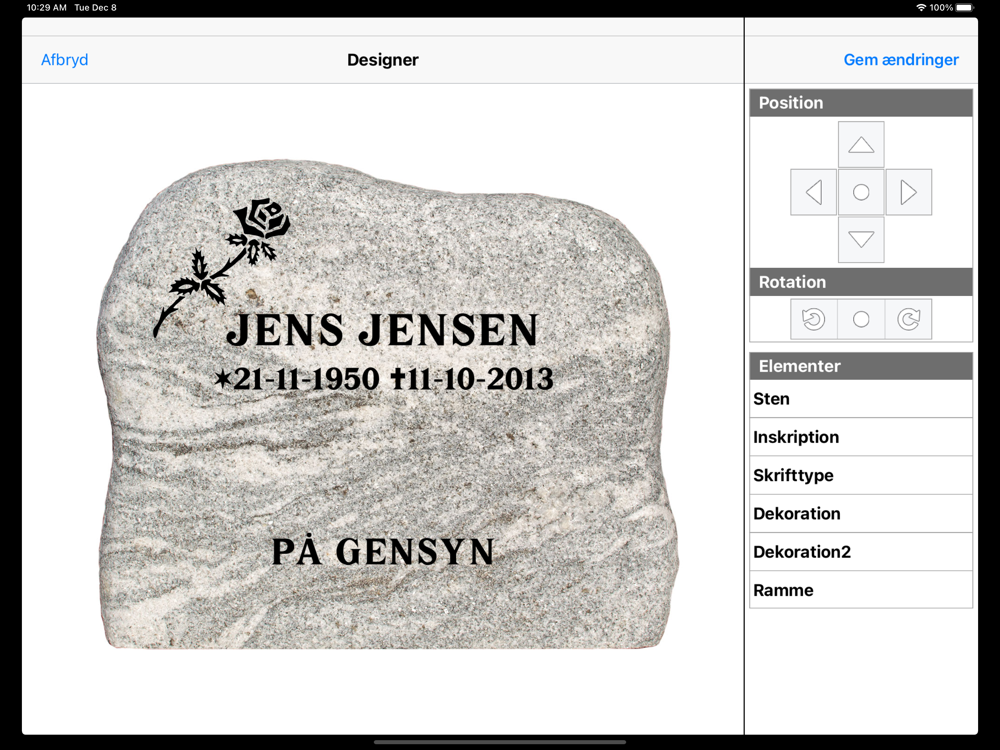Viewport: 1000px width, 750px height.
Task: Tap the Designer title
Action: [383, 60]
